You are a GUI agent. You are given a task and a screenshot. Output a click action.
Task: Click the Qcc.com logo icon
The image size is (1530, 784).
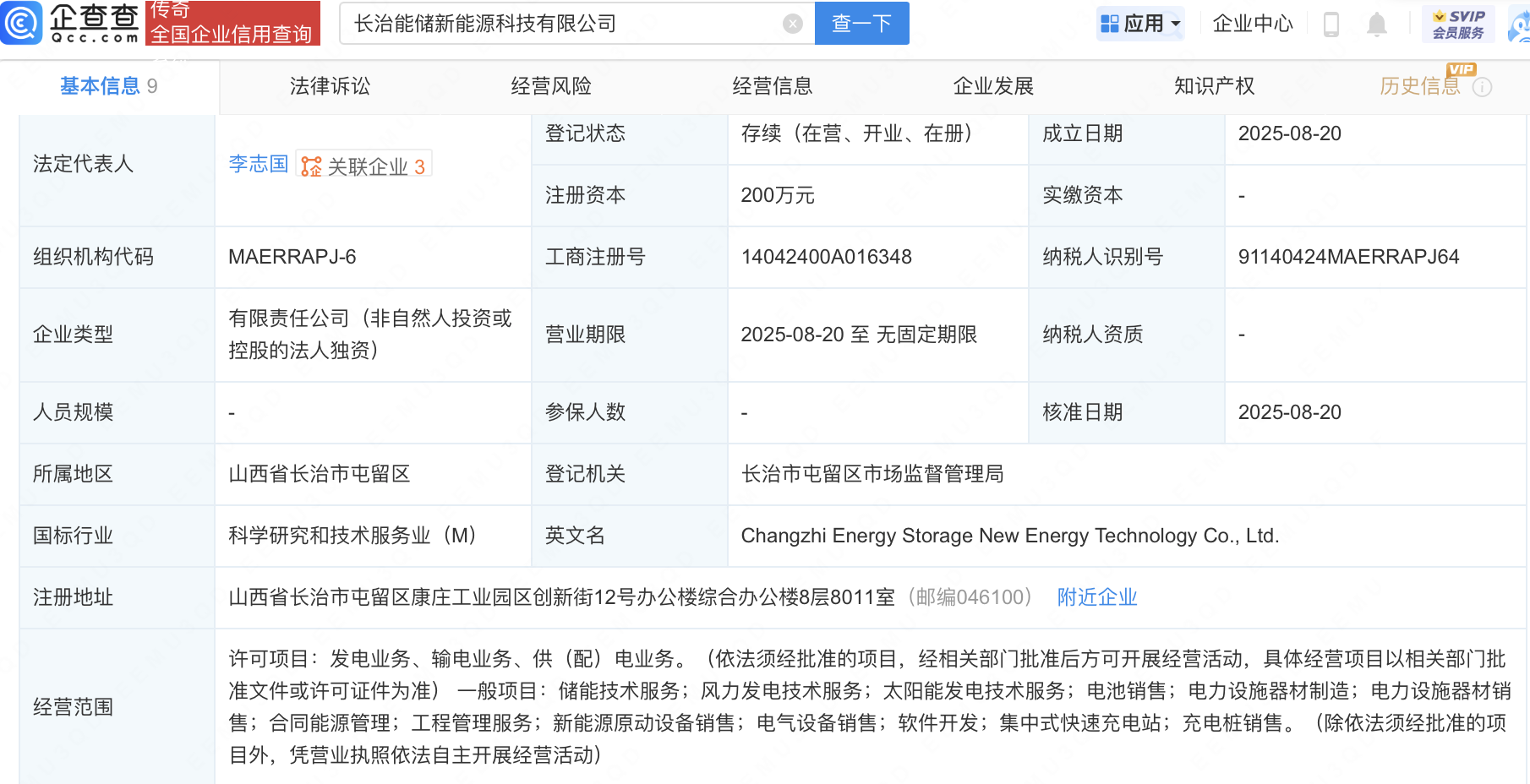click(x=21, y=23)
